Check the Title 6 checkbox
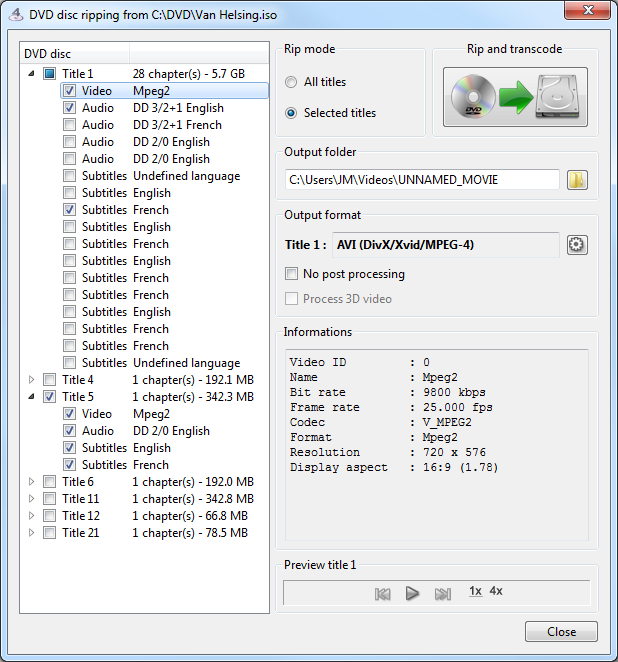 coord(49,482)
